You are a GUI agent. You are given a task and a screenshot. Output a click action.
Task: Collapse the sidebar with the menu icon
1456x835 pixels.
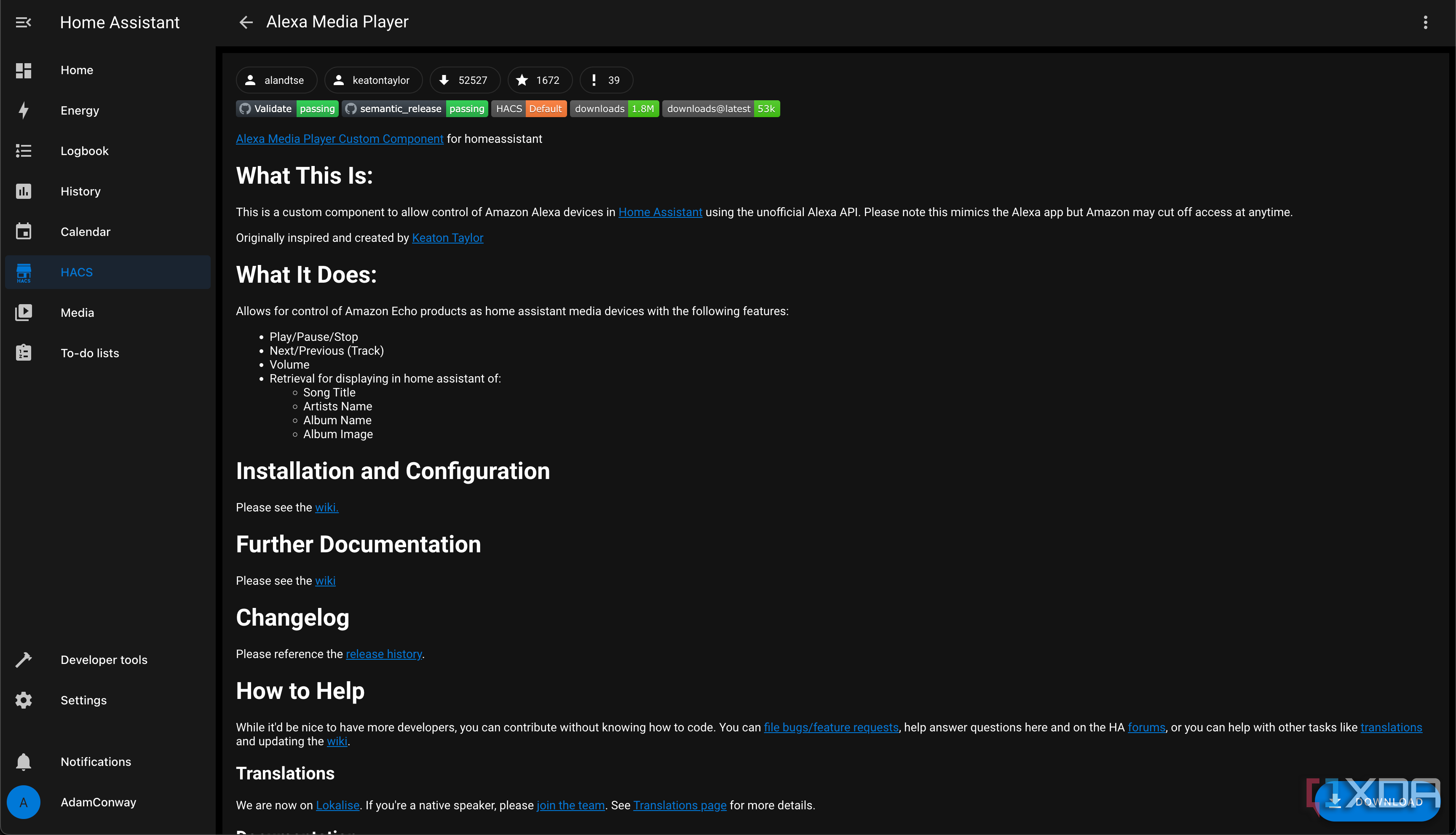[23, 22]
